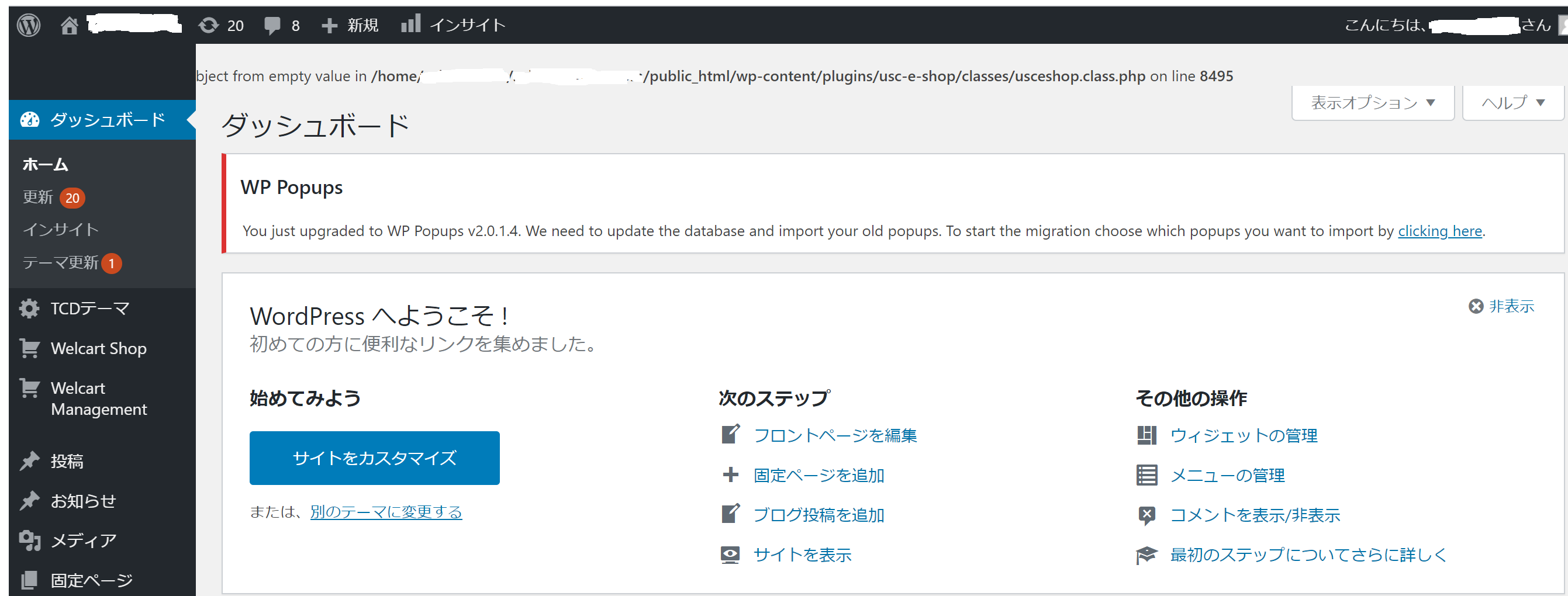Click 別のテーマに変更する link

tap(386, 512)
